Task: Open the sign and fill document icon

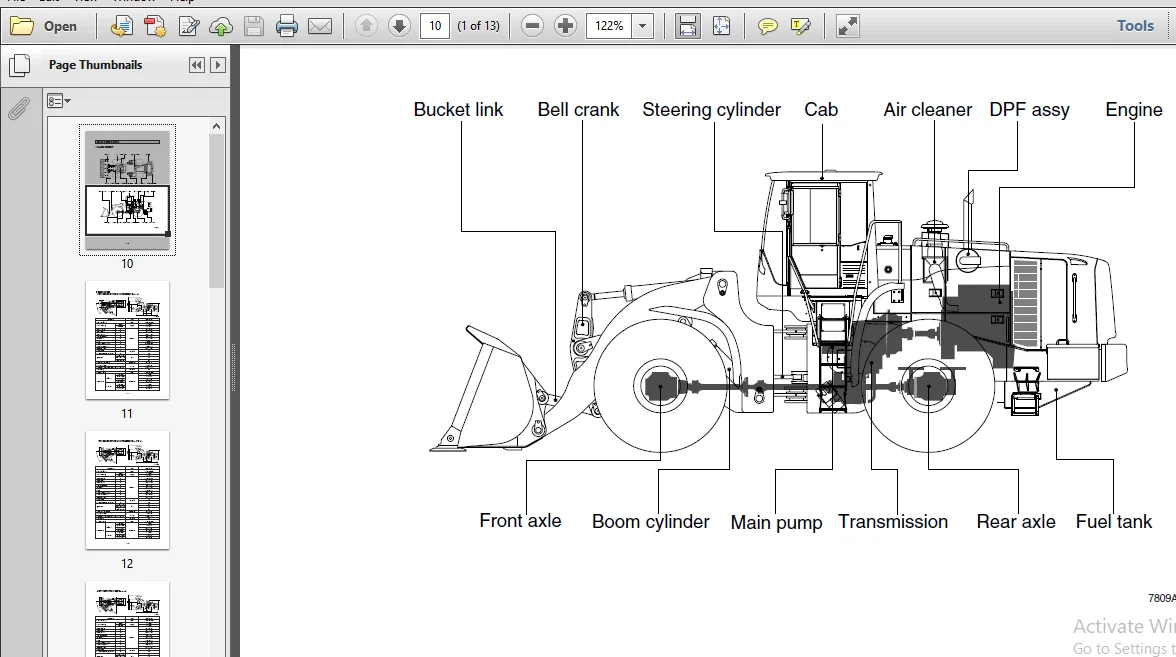Action: (188, 26)
